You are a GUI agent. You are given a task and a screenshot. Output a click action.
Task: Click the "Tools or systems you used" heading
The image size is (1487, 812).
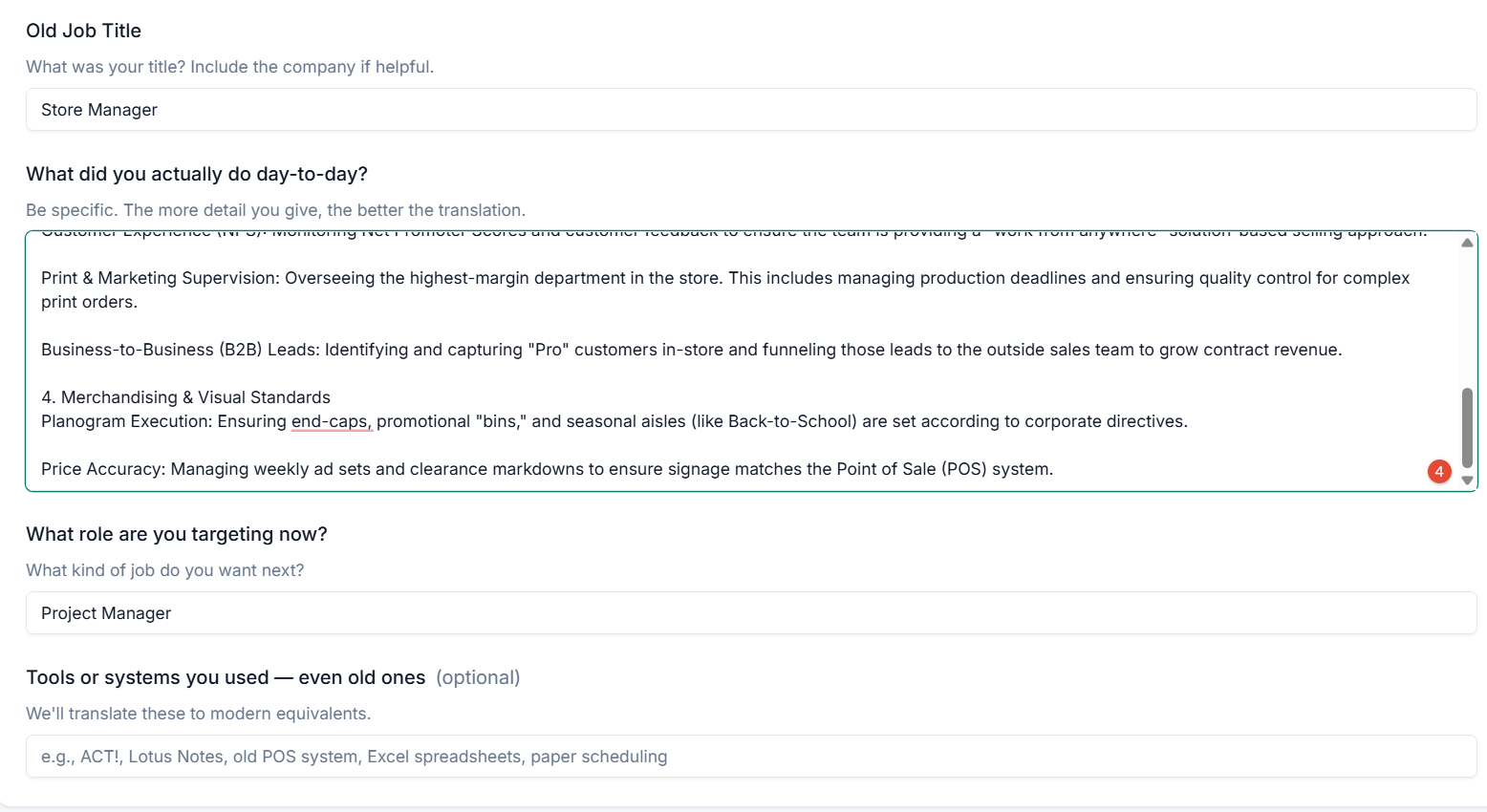(226, 677)
